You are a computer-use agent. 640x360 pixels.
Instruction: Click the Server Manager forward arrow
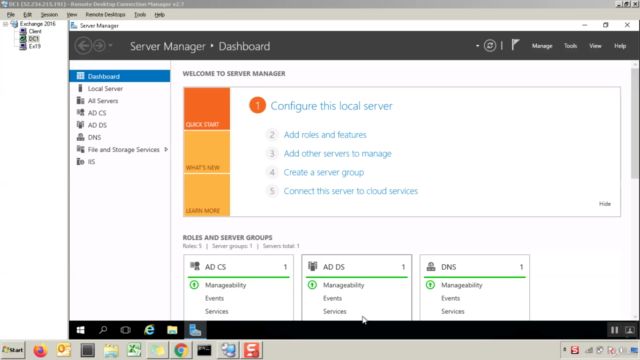click(99, 46)
